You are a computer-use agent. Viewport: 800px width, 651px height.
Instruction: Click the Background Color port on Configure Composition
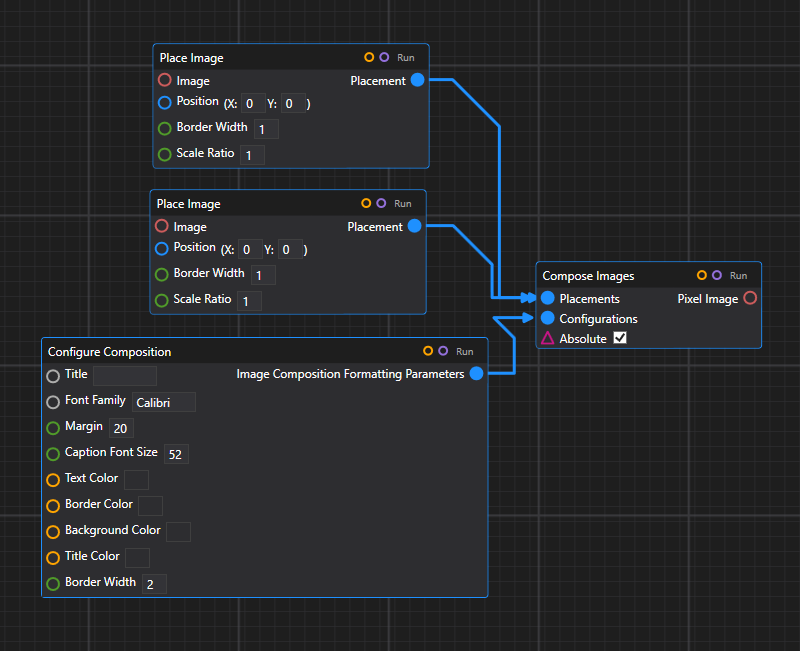[x=53, y=532]
